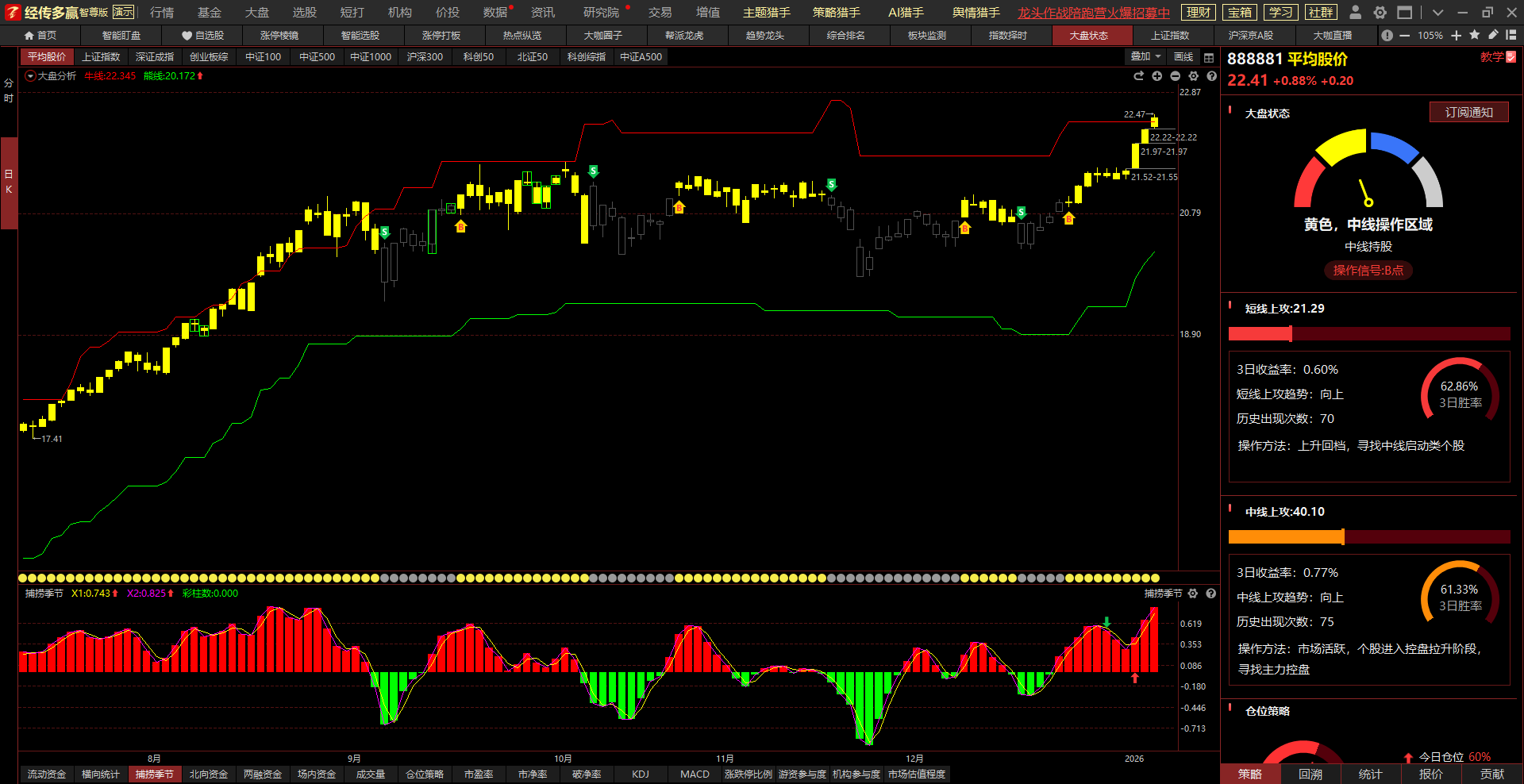Click the 短线上攻 progress bar
This screenshot has height=784, width=1524.
click(x=1368, y=334)
